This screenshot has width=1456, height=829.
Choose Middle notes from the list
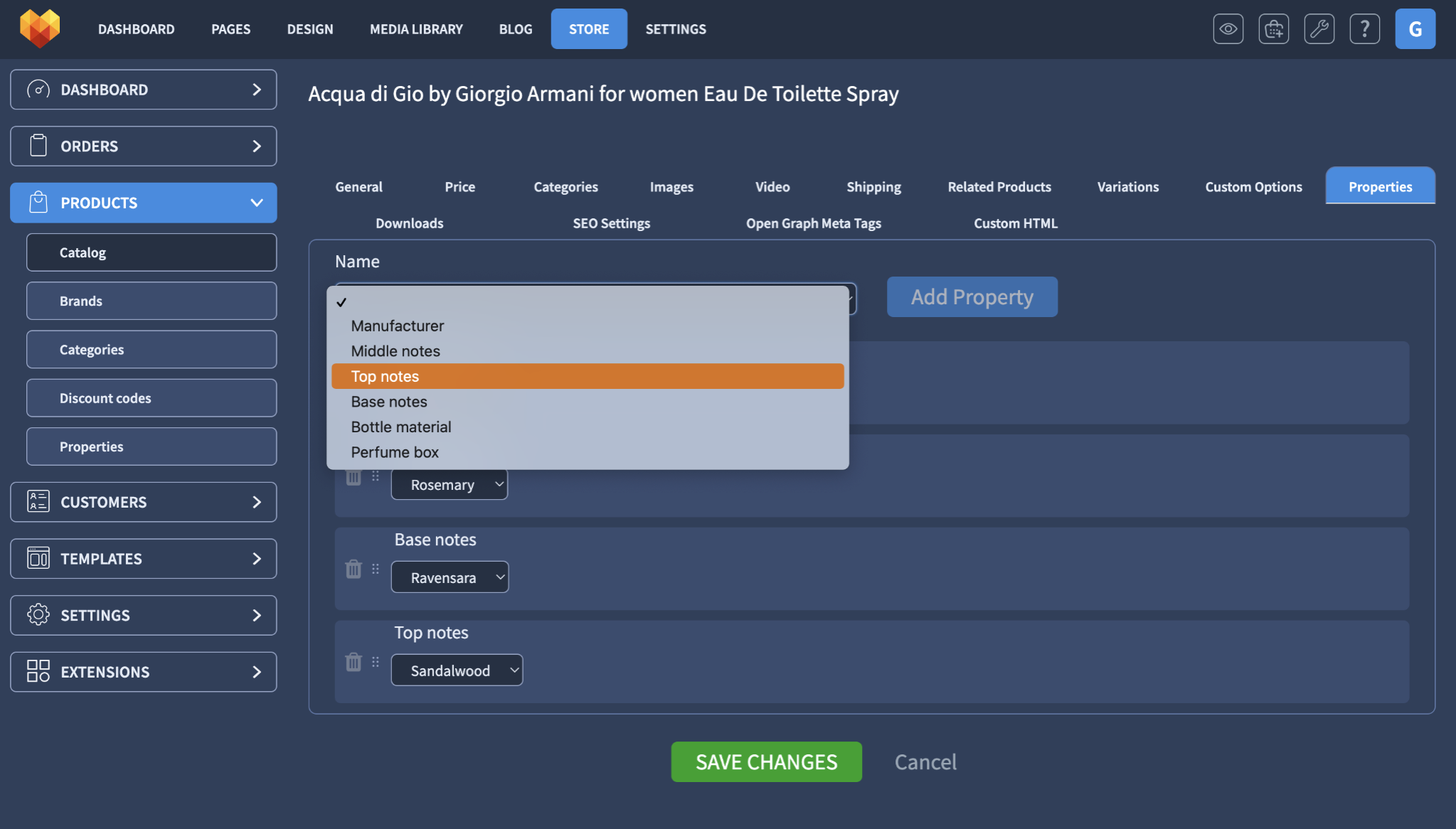(x=588, y=351)
